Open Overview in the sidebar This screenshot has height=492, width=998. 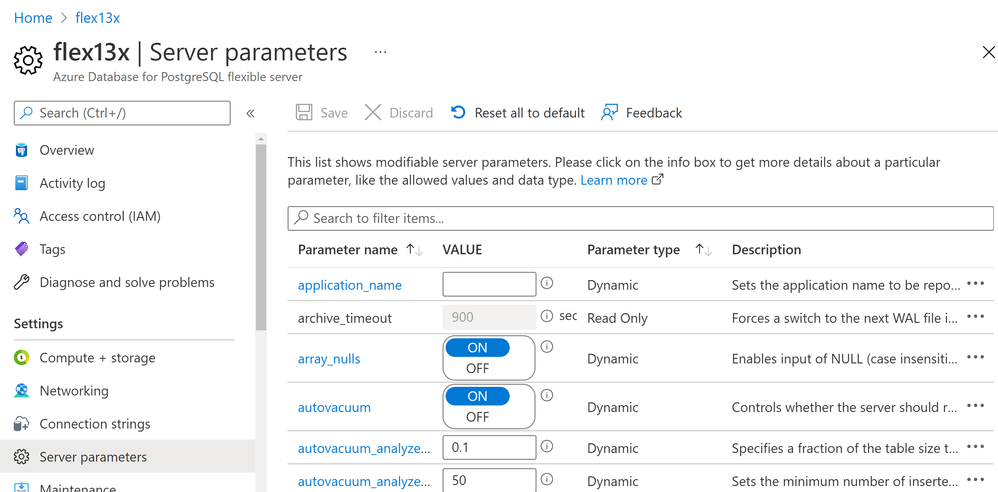tap(67, 150)
